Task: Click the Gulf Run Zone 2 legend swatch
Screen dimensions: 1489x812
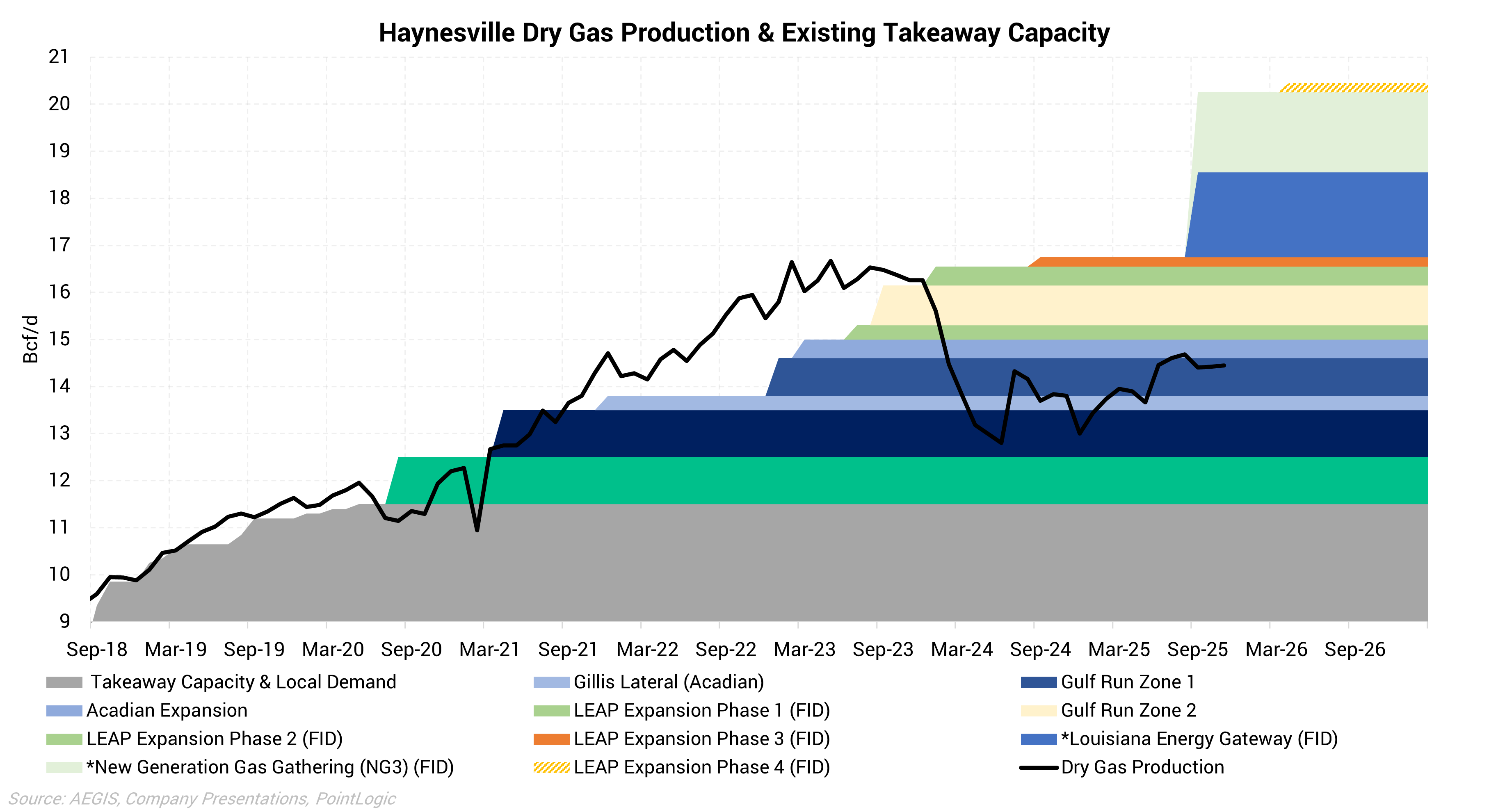Action: [x=1039, y=711]
